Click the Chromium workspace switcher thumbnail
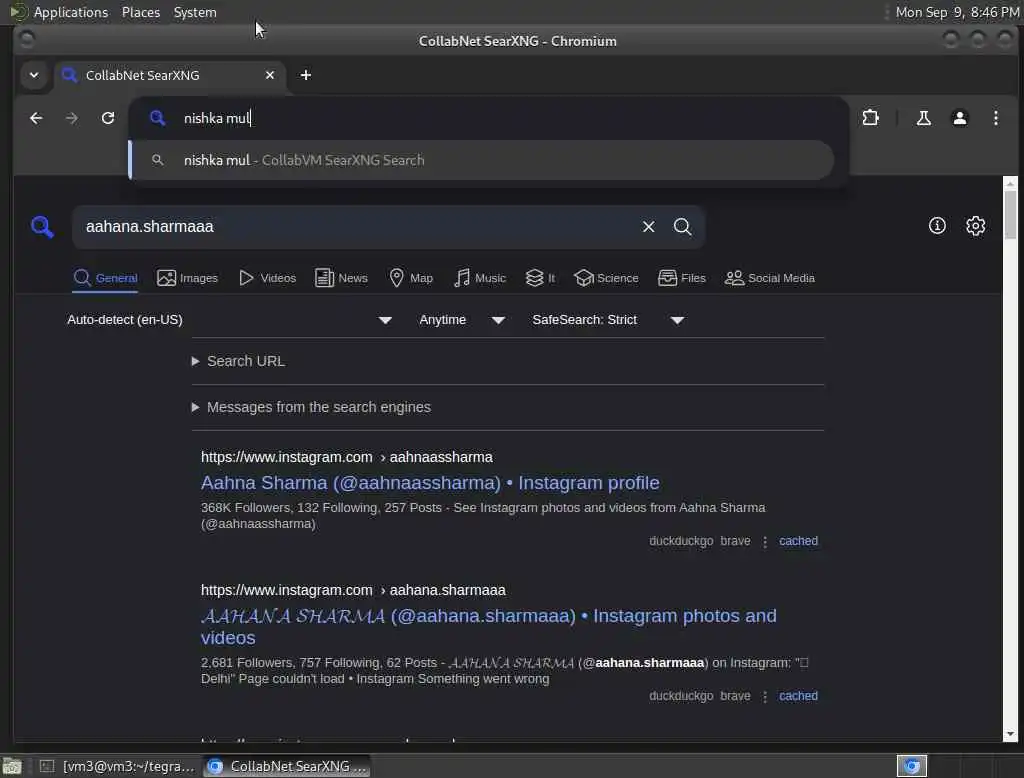The width and height of the screenshot is (1024, 778). coord(912,766)
